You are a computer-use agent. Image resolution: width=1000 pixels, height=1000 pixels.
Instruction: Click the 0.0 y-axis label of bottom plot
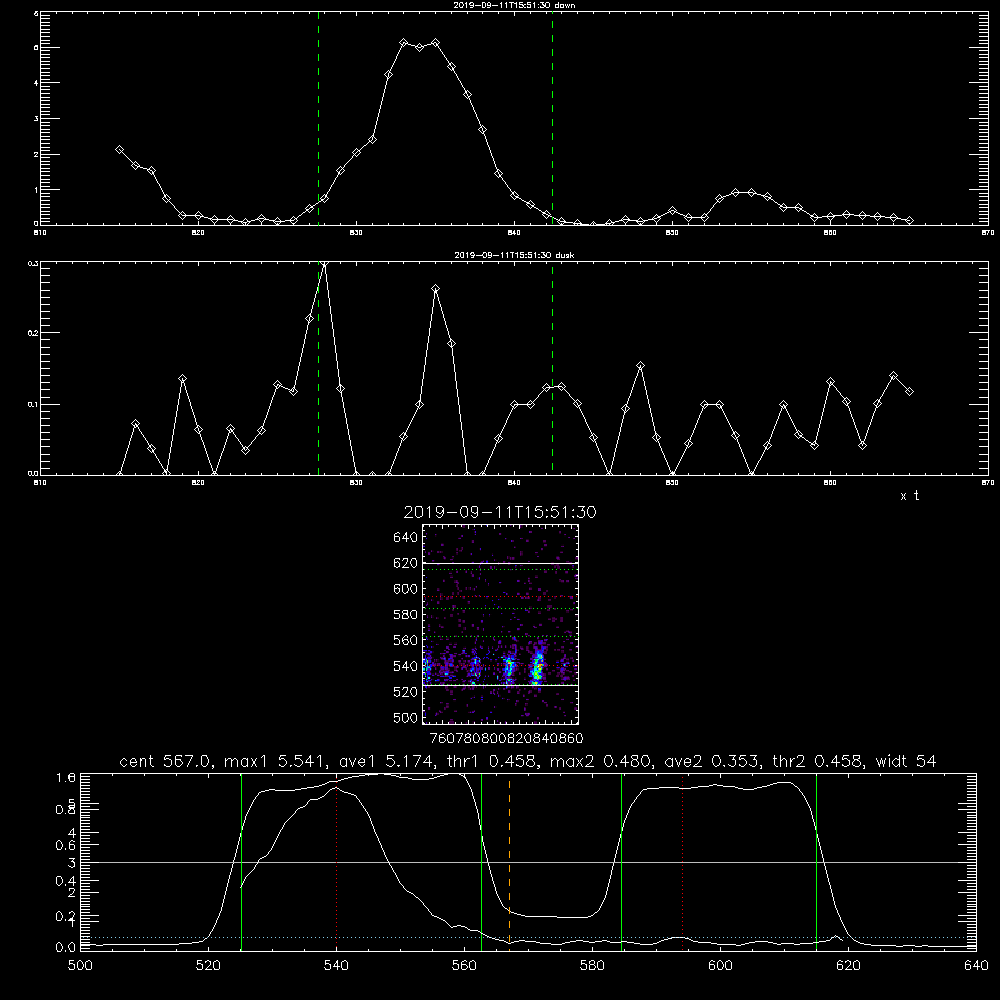pos(66,947)
